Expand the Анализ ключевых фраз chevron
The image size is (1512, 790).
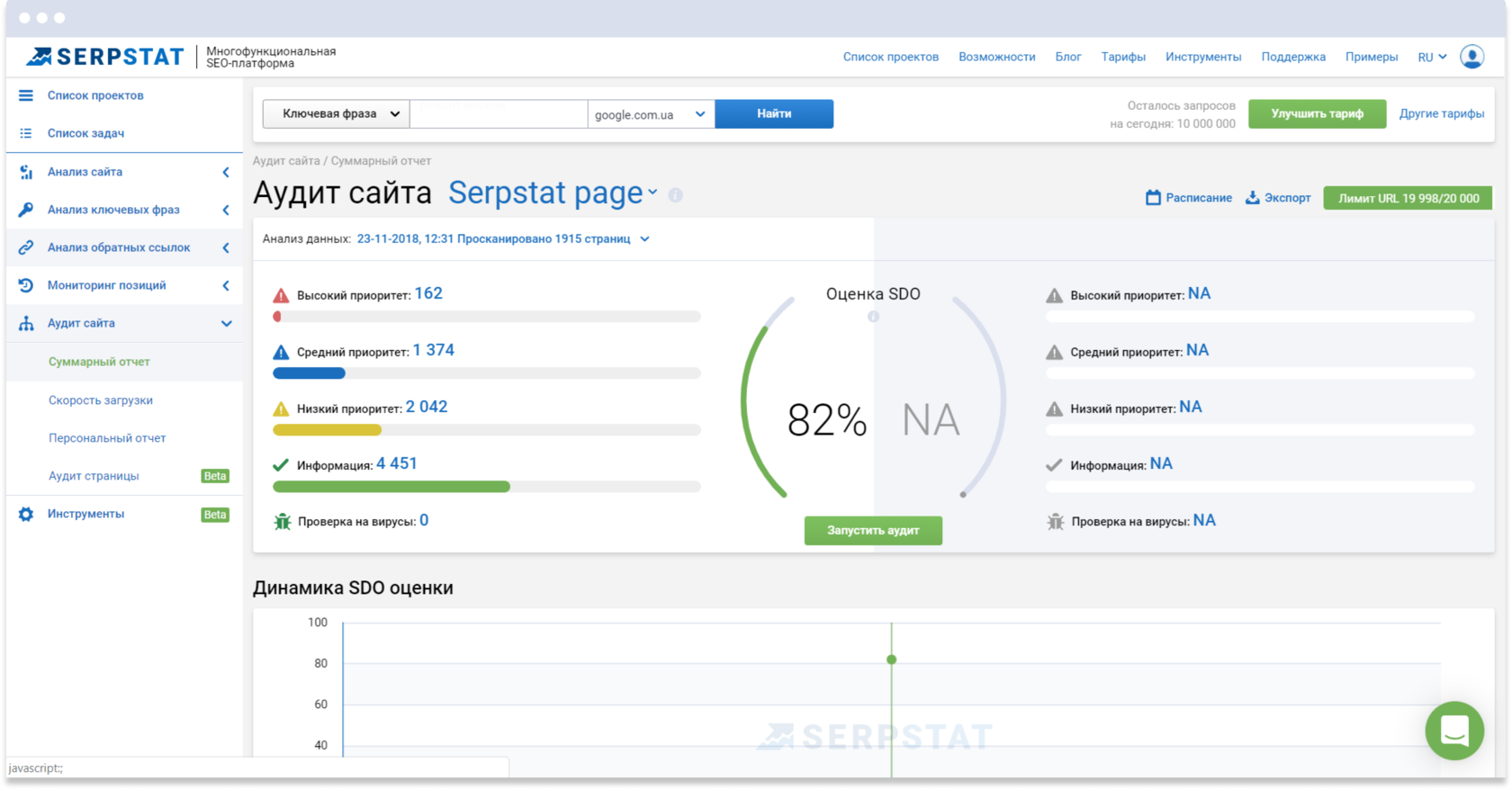pos(226,210)
